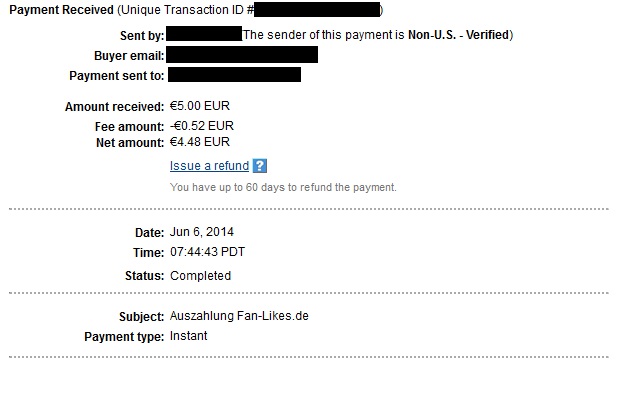Image resolution: width=619 pixels, height=416 pixels.
Task: Click the Issue a refund link
Action: pos(209,166)
